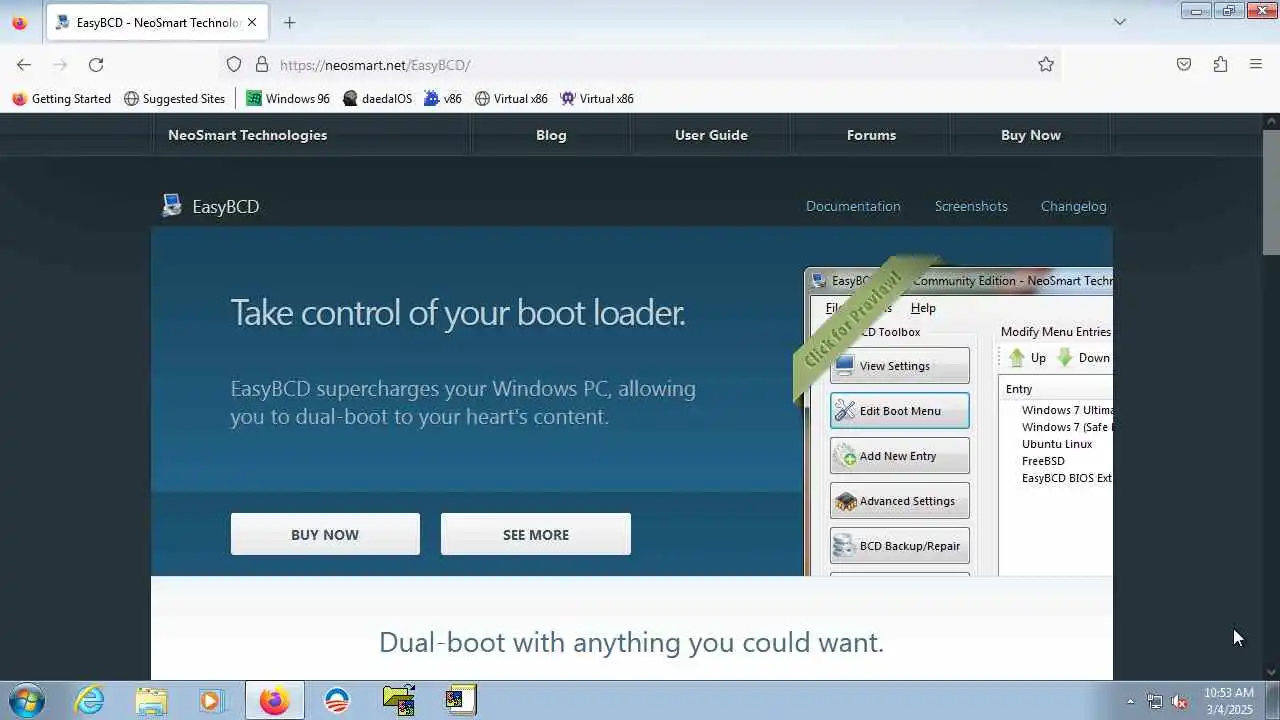Open the extensions puzzle icon

click(x=1220, y=64)
